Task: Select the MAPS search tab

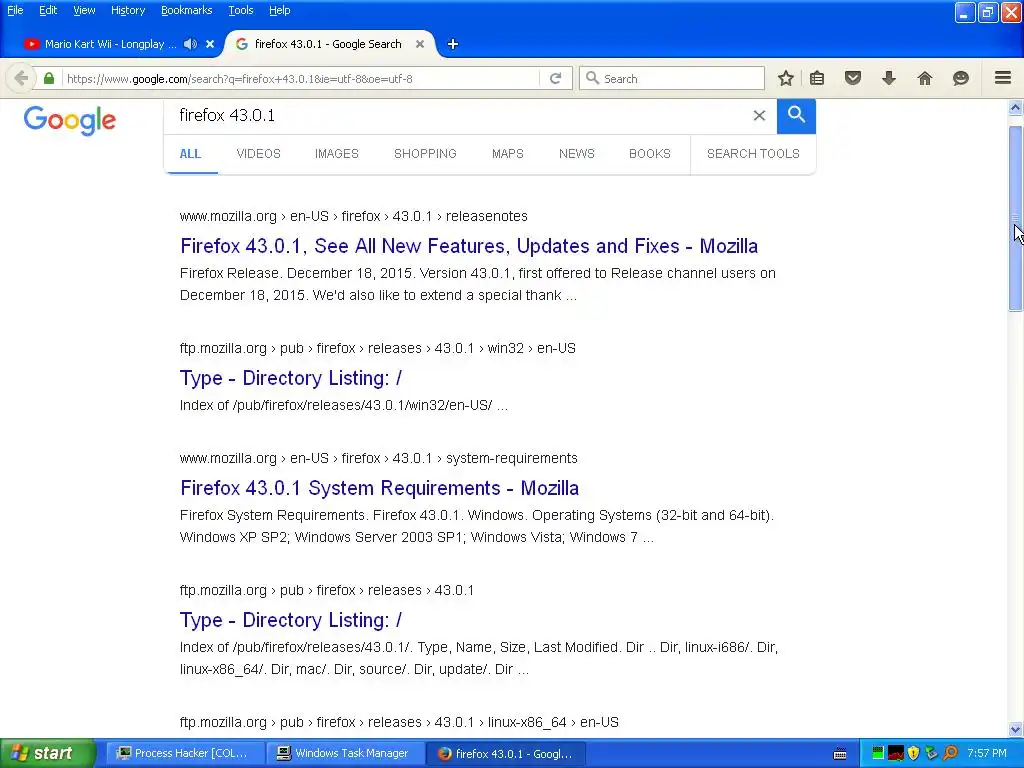Action: point(507,153)
